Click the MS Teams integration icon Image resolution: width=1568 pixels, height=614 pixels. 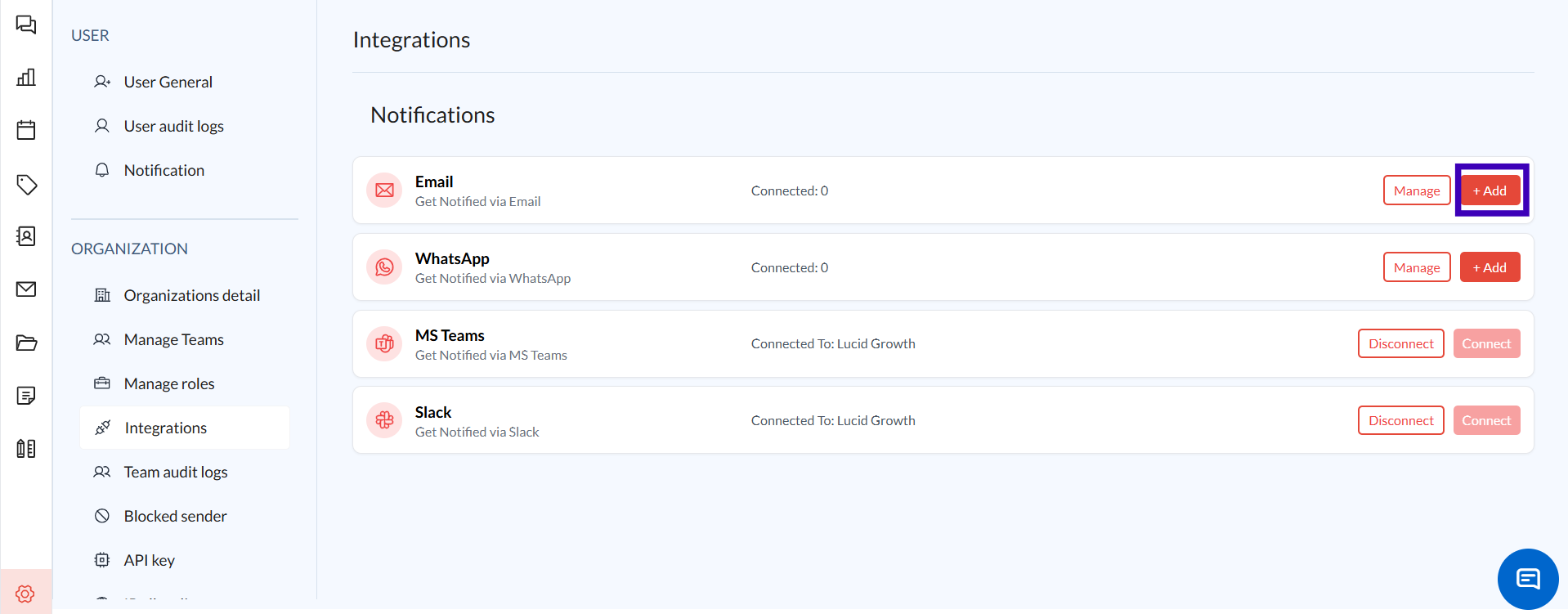tap(384, 344)
